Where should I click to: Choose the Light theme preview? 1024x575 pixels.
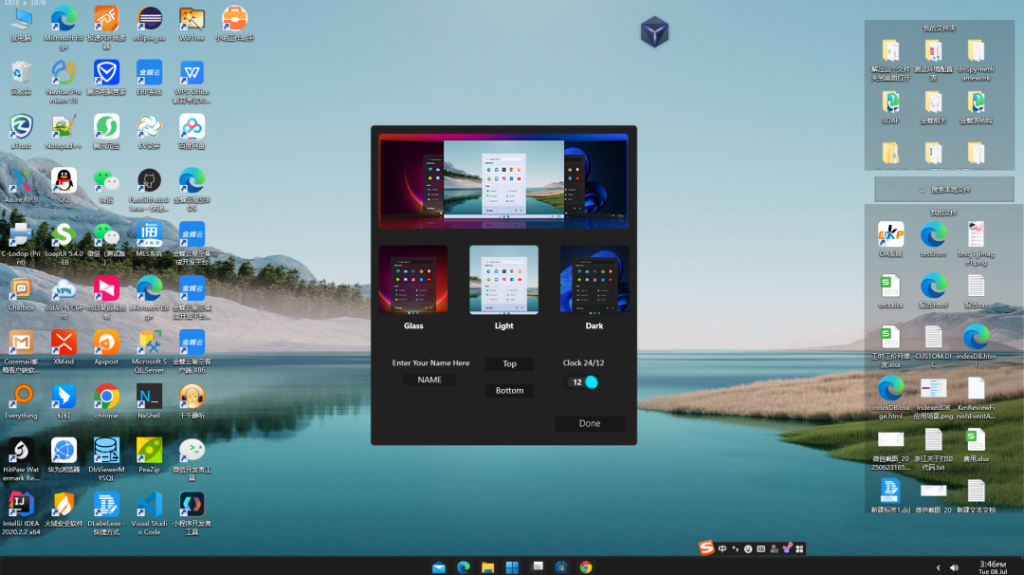[504, 279]
